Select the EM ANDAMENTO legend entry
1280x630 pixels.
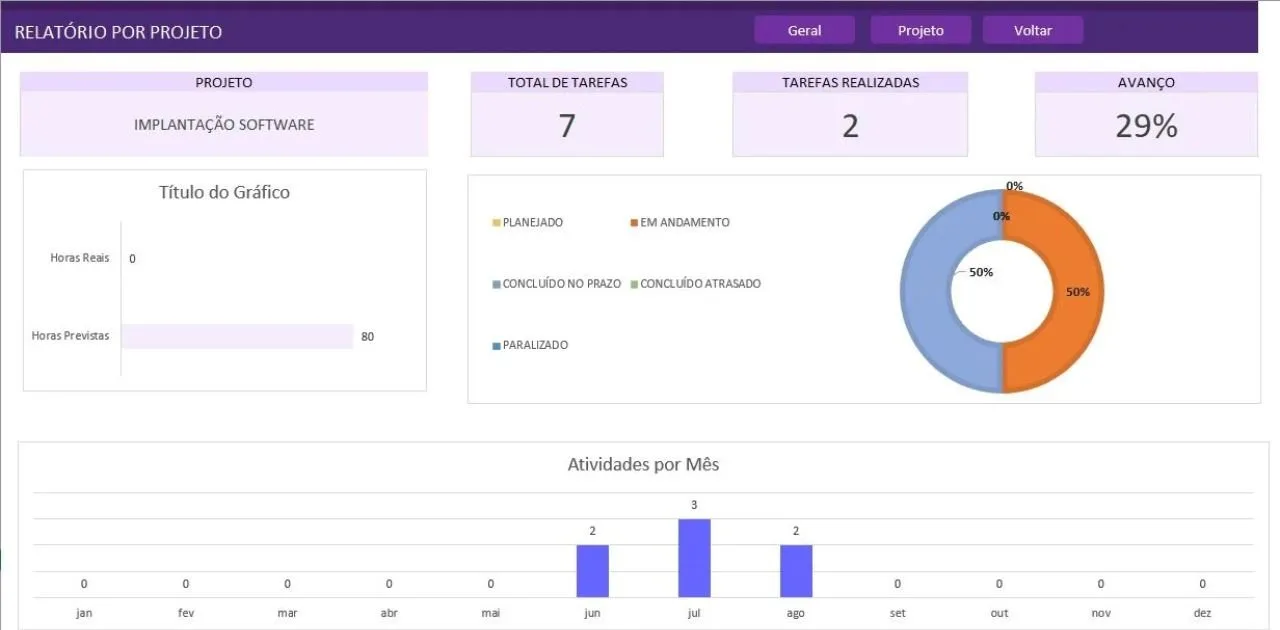(684, 223)
